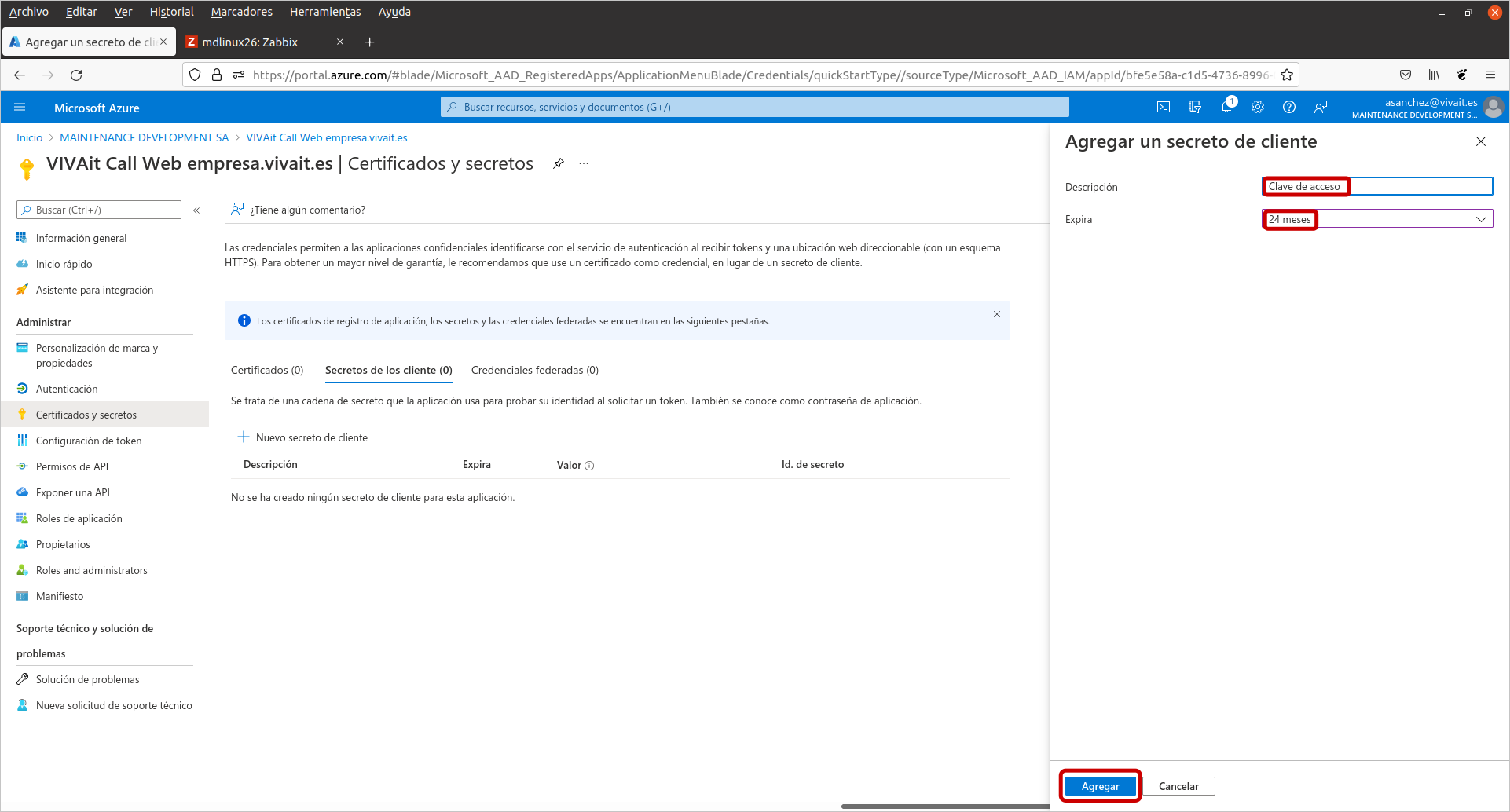Open the notifications bell
Image resolution: width=1510 pixels, height=812 pixels.
coord(1227,107)
